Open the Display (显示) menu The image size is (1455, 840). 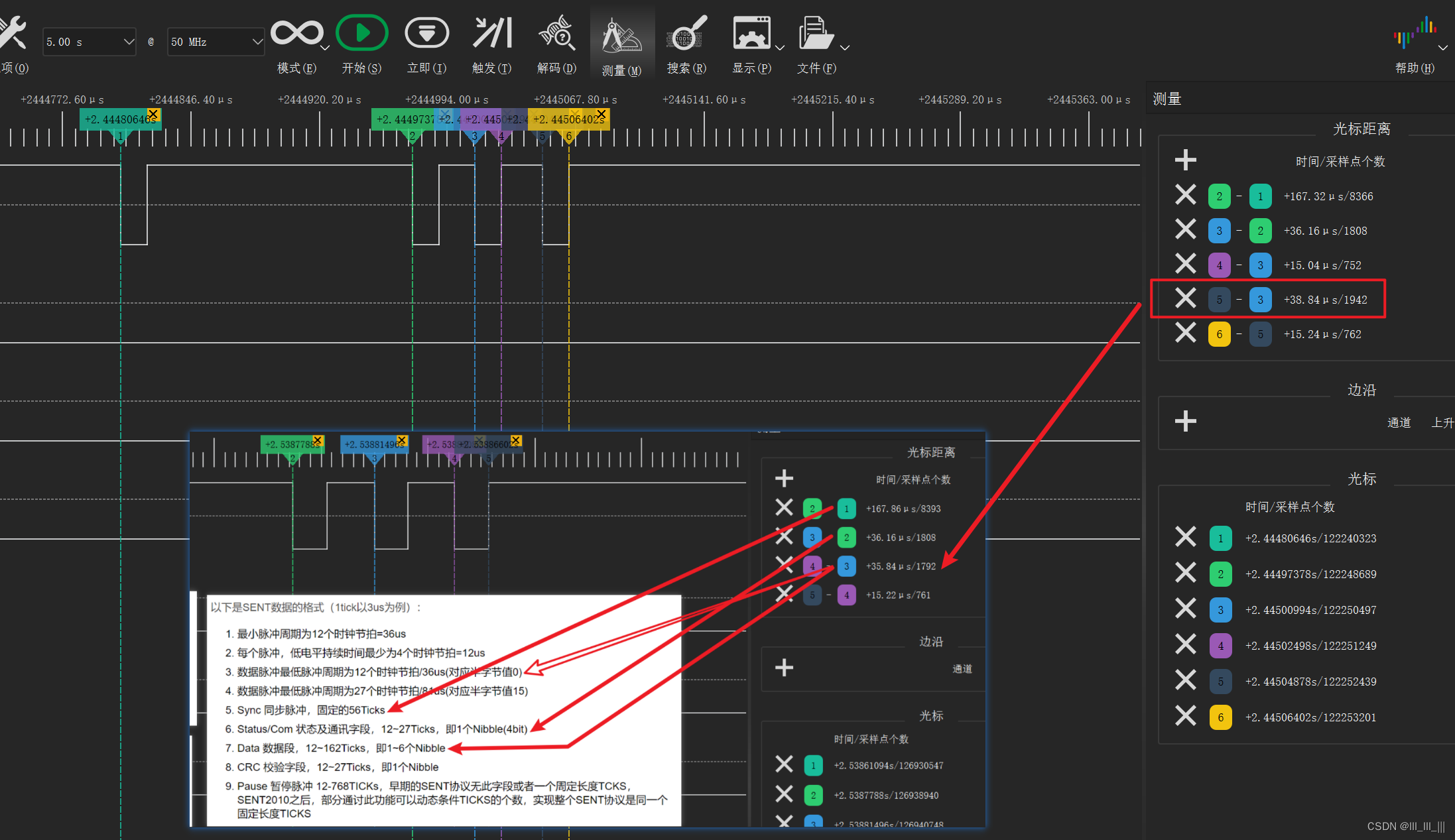(751, 33)
